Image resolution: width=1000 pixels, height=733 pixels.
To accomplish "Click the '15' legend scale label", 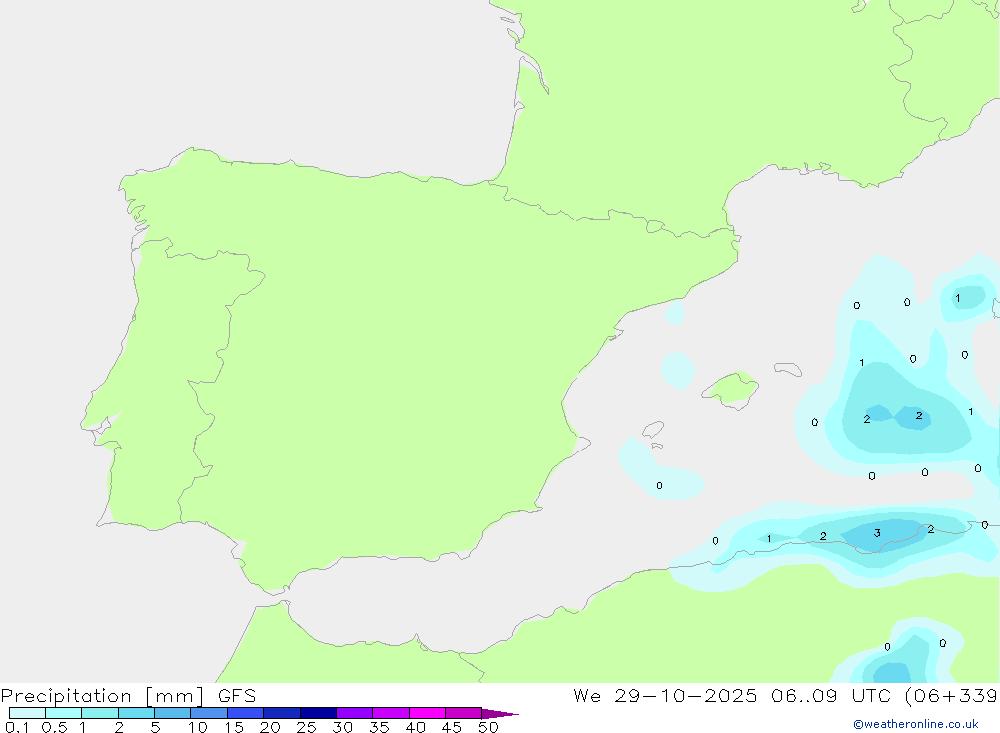I will (x=234, y=727).
